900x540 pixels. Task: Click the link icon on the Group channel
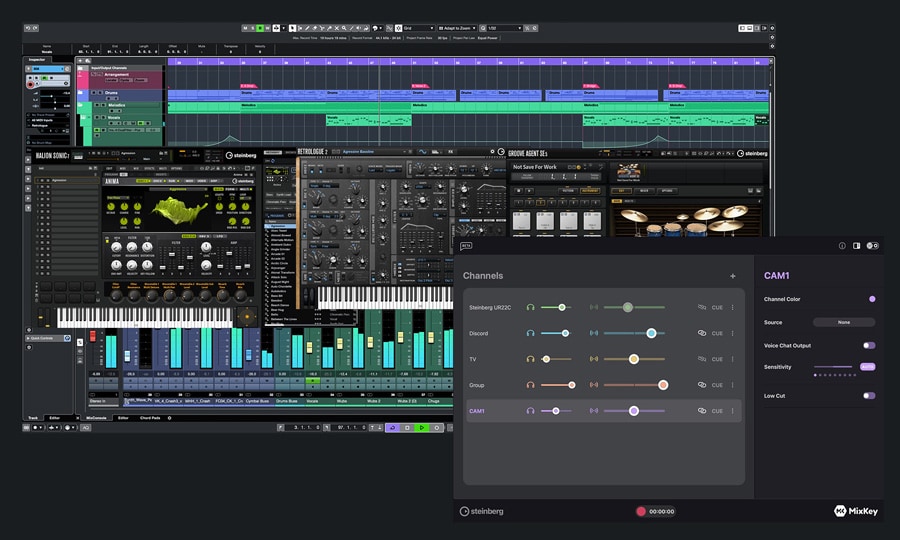pos(702,385)
